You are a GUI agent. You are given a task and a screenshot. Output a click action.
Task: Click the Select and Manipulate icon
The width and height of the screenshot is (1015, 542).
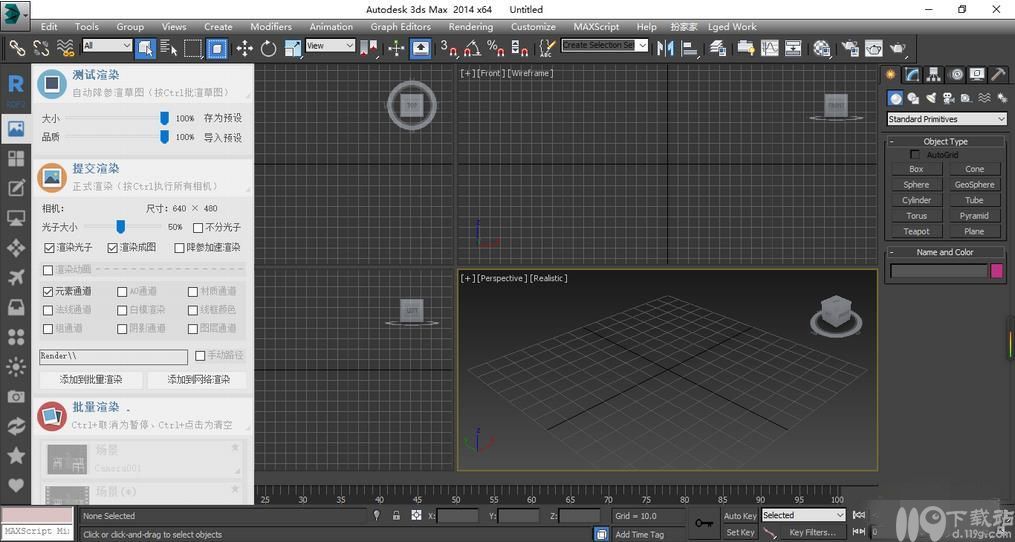[x=396, y=47]
